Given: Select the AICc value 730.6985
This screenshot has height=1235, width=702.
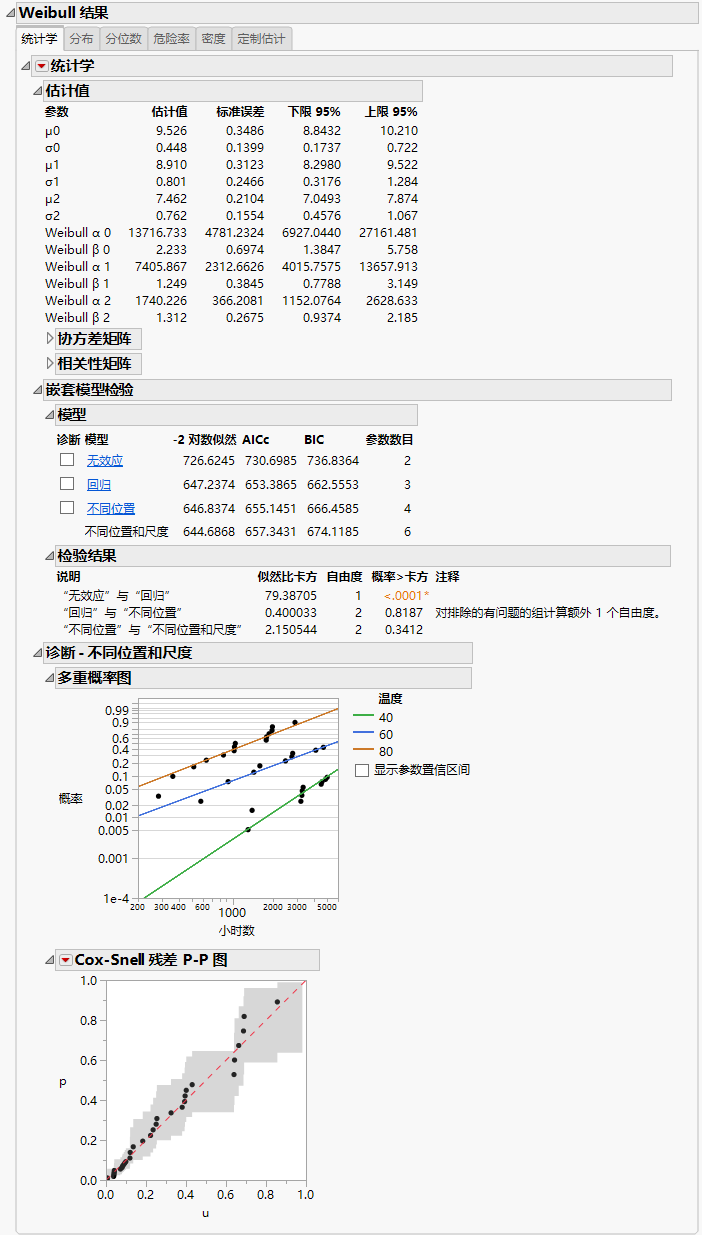Looking at the screenshot, I should (270, 461).
